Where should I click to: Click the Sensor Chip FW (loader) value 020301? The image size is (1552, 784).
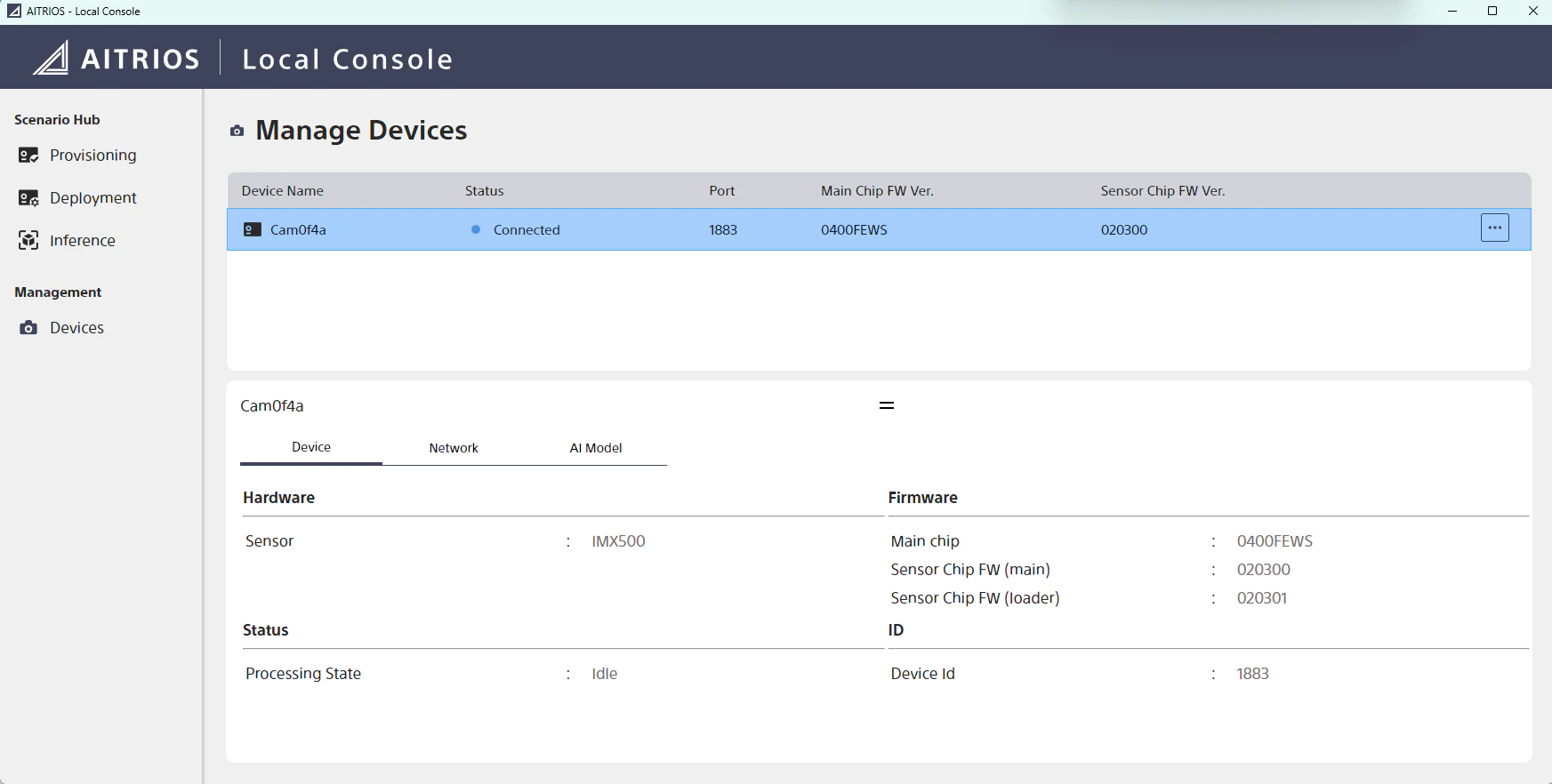pos(1262,598)
